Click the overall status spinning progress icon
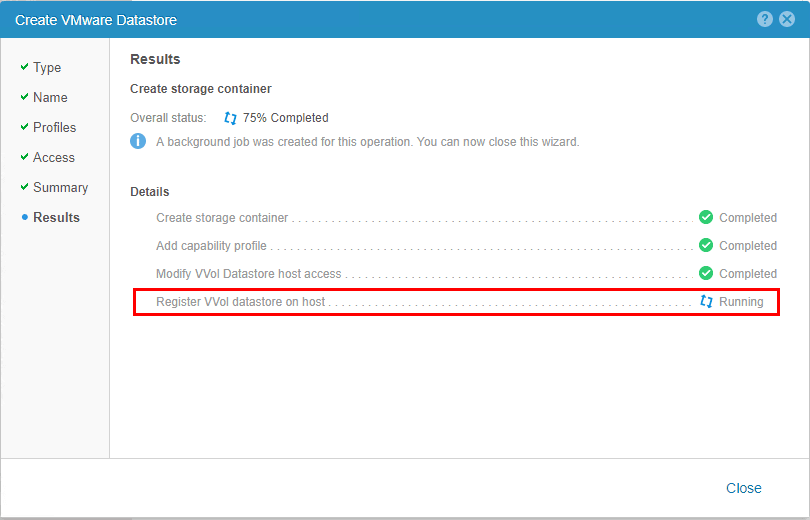This screenshot has width=810, height=520. click(231, 118)
